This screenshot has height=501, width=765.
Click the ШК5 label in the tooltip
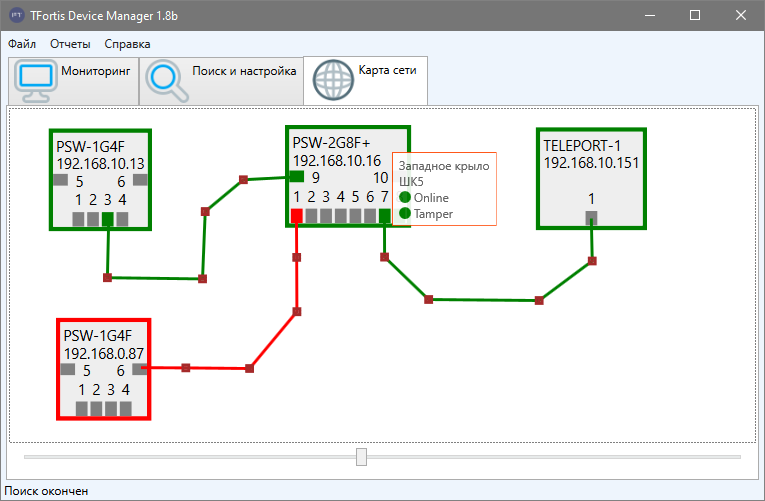click(411, 182)
